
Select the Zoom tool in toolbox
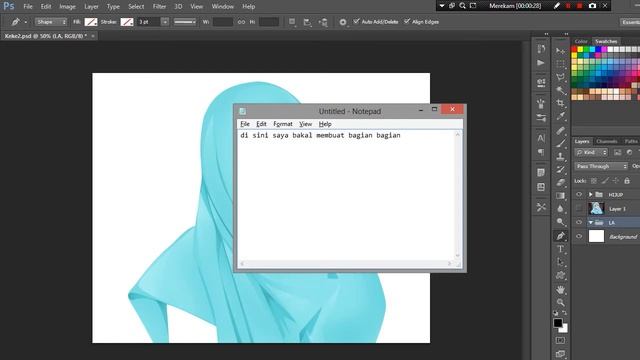[560, 302]
